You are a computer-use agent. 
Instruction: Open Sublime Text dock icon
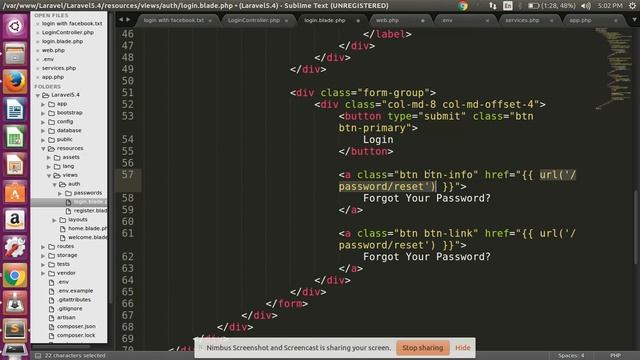coord(15,330)
